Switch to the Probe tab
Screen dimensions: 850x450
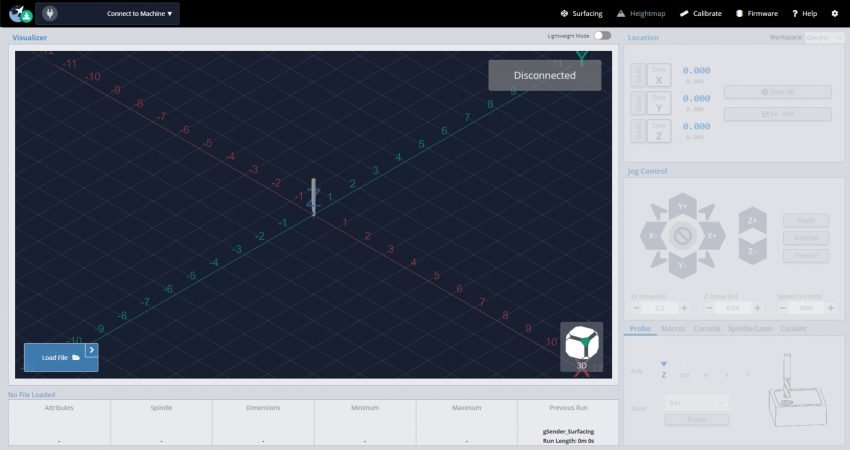640,329
